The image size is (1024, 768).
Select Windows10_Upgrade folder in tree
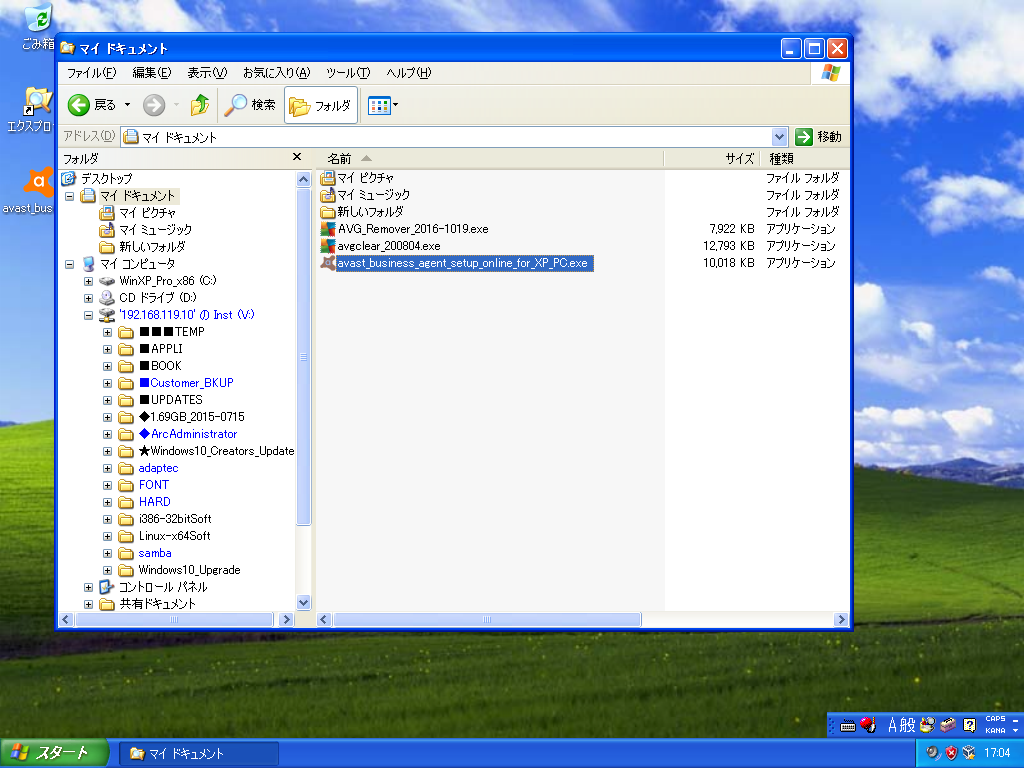point(180,569)
